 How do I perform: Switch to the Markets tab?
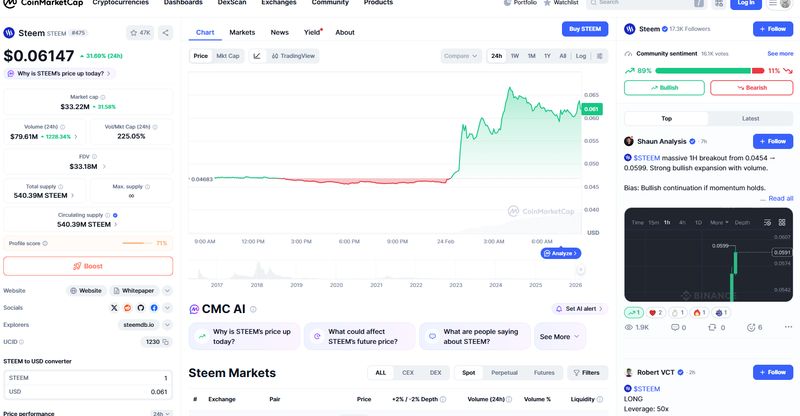242,32
